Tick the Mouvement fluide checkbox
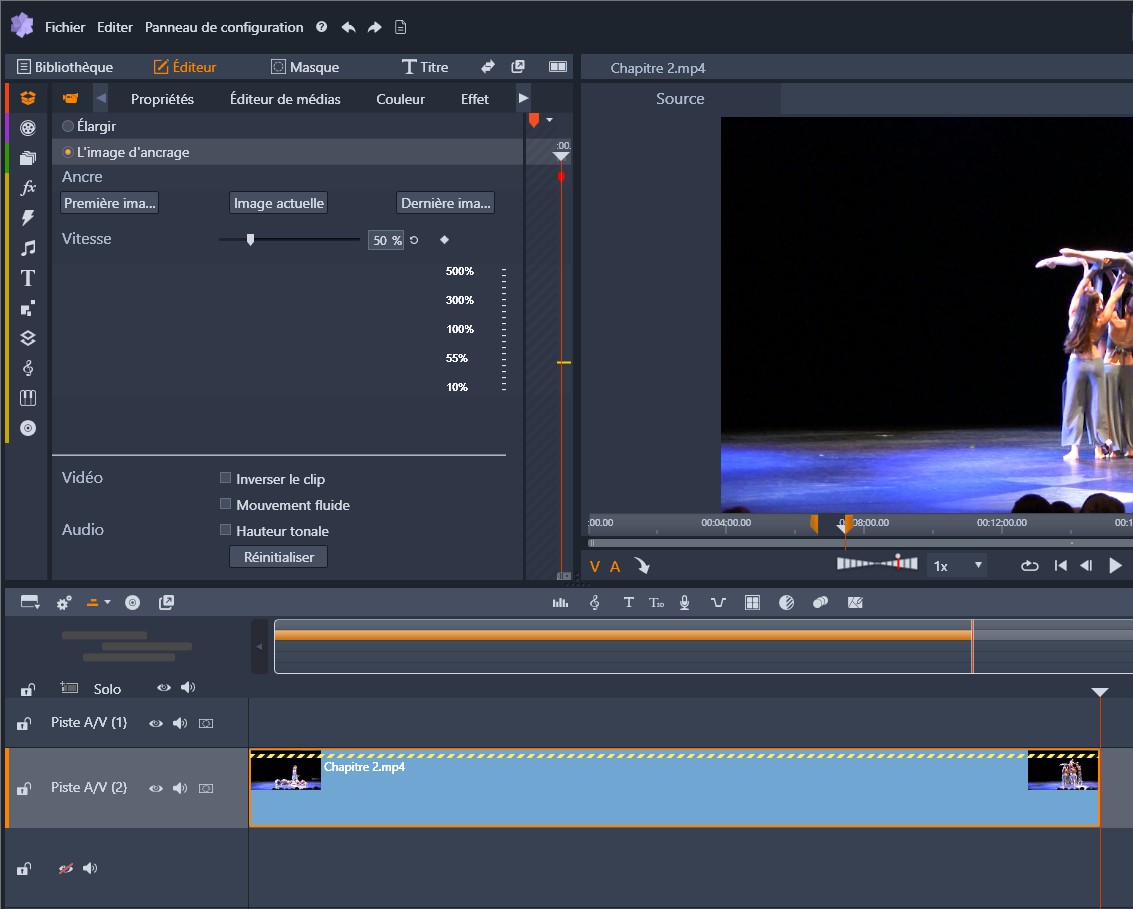 (x=226, y=505)
